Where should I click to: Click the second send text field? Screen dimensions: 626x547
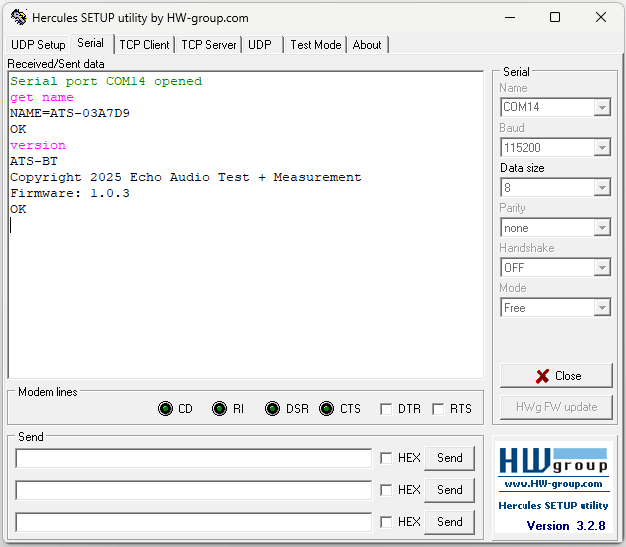(194, 490)
